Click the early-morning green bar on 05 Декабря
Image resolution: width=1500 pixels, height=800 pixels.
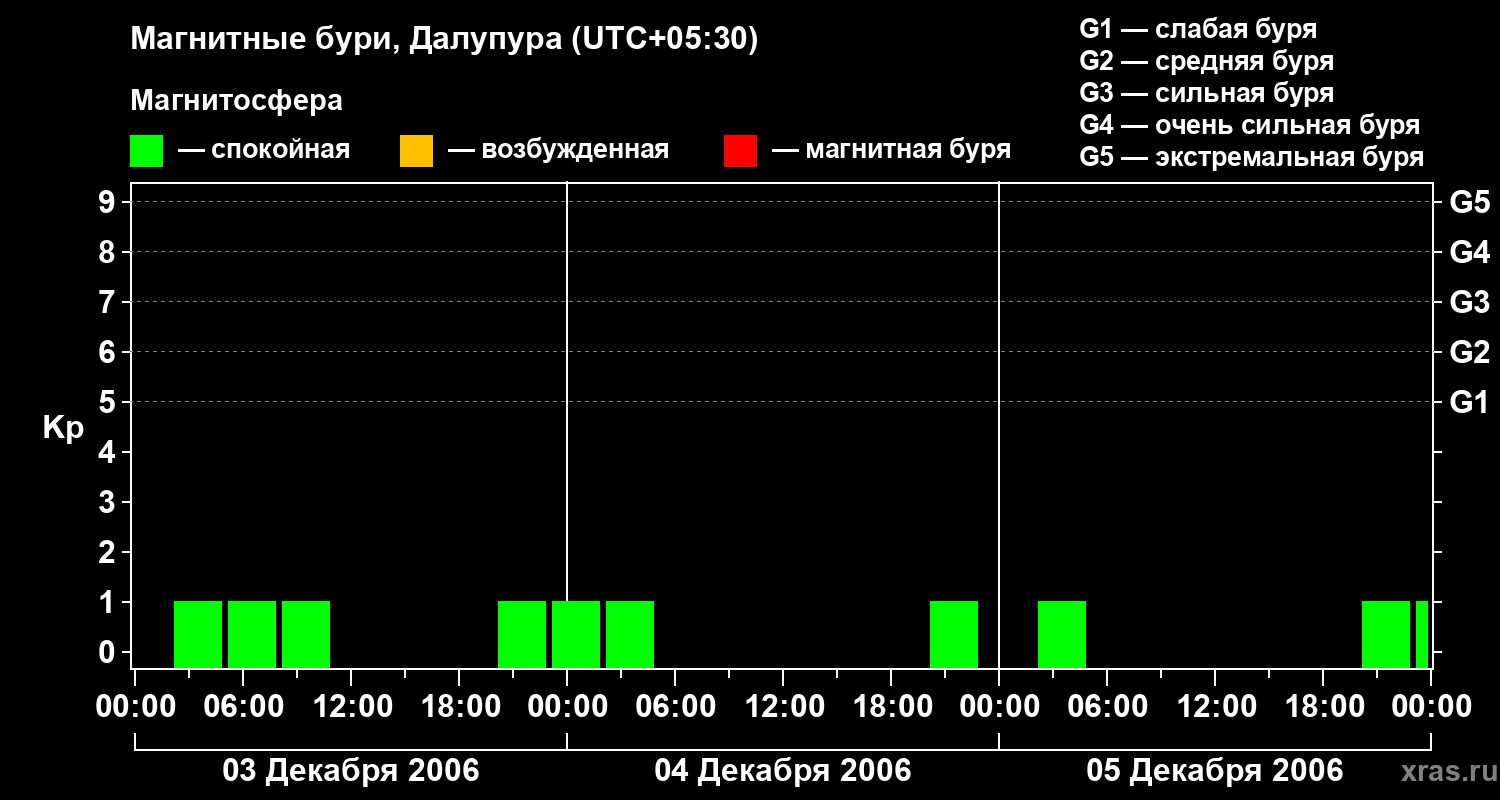click(1062, 634)
